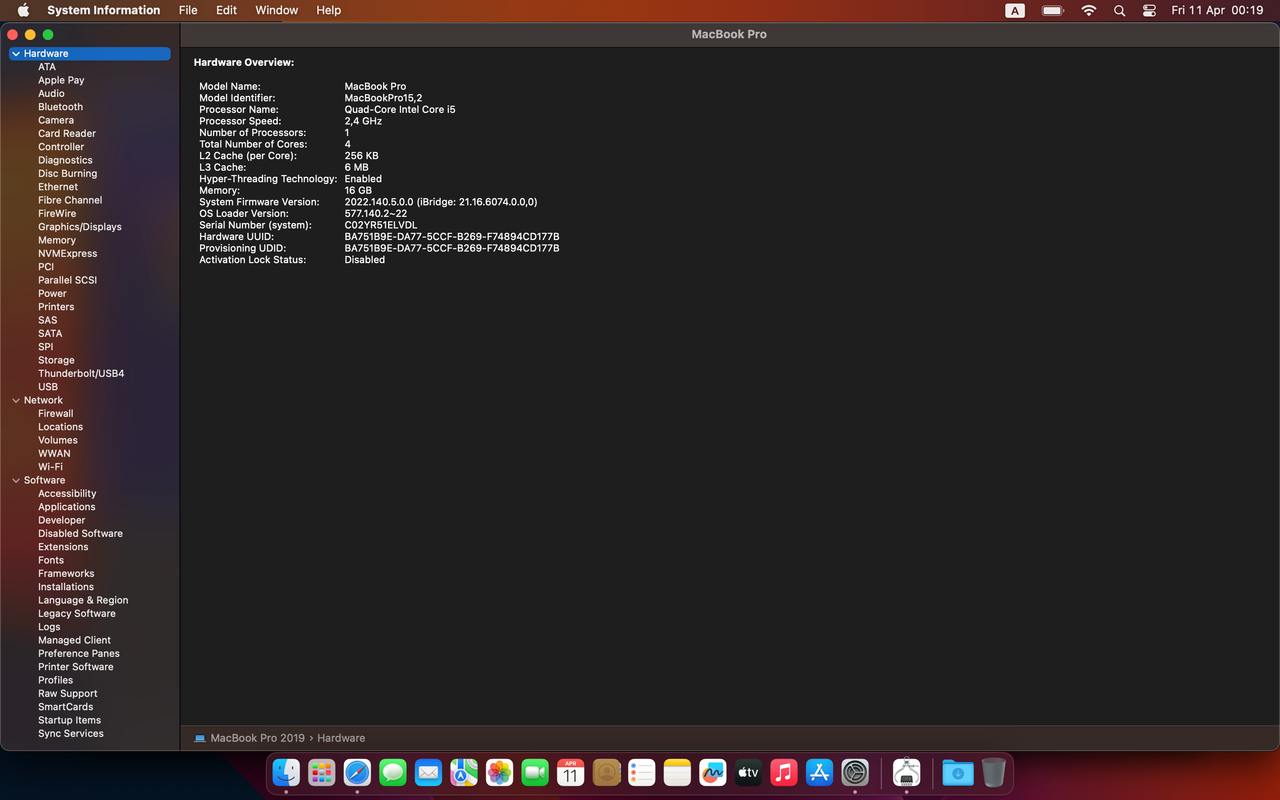Select Power in the sidebar
The image size is (1280, 800).
(x=52, y=294)
